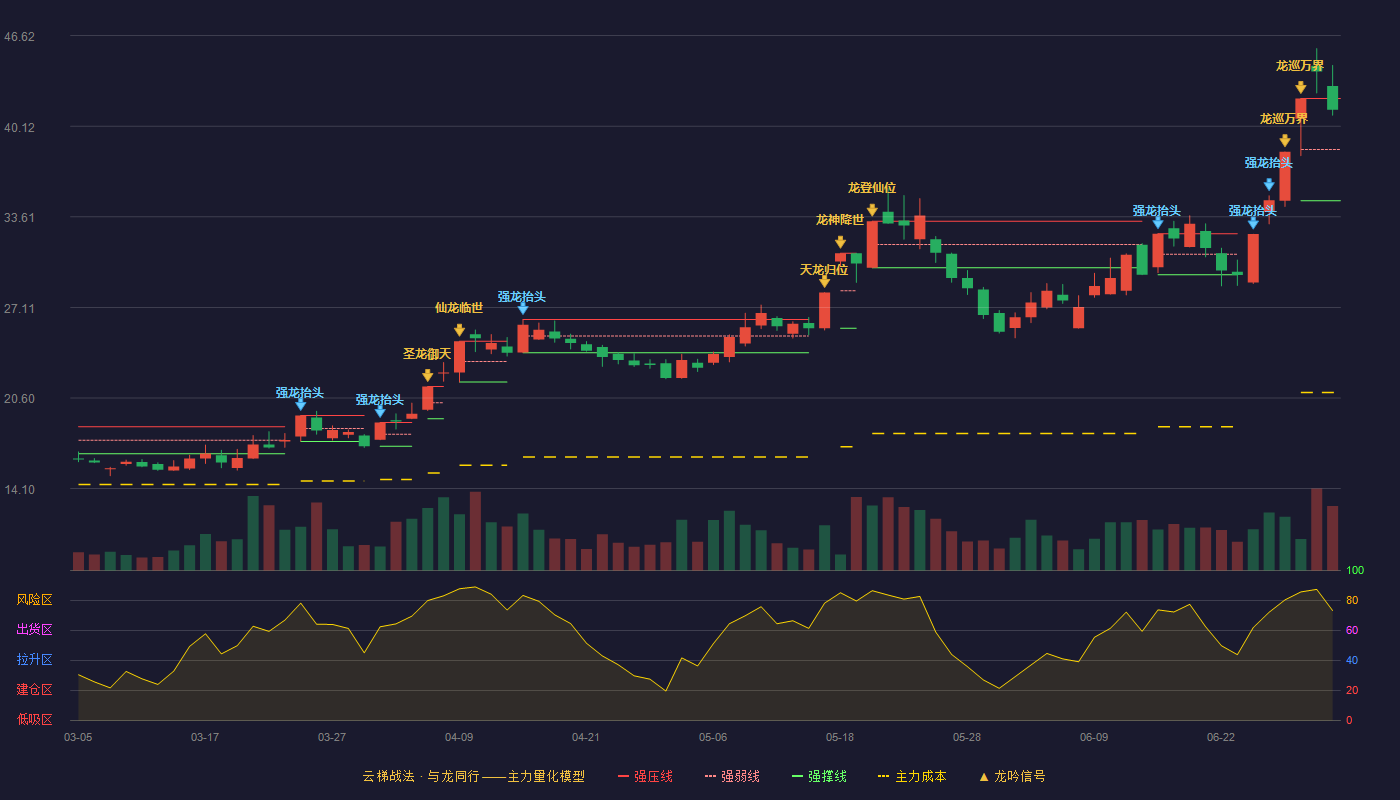The height and width of the screenshot is (800, 1400).
Task: Click the 06-09 date label
Action: coord(1094,737)
